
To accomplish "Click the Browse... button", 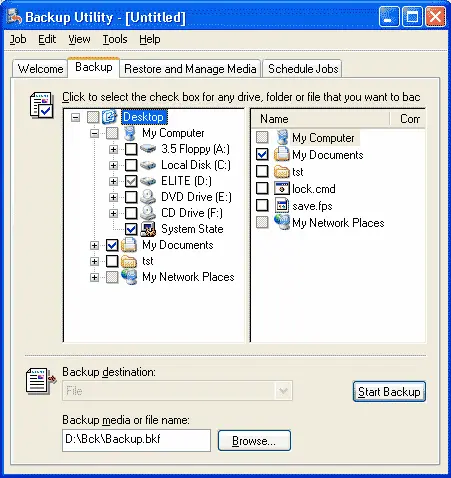I will point(254,441).
